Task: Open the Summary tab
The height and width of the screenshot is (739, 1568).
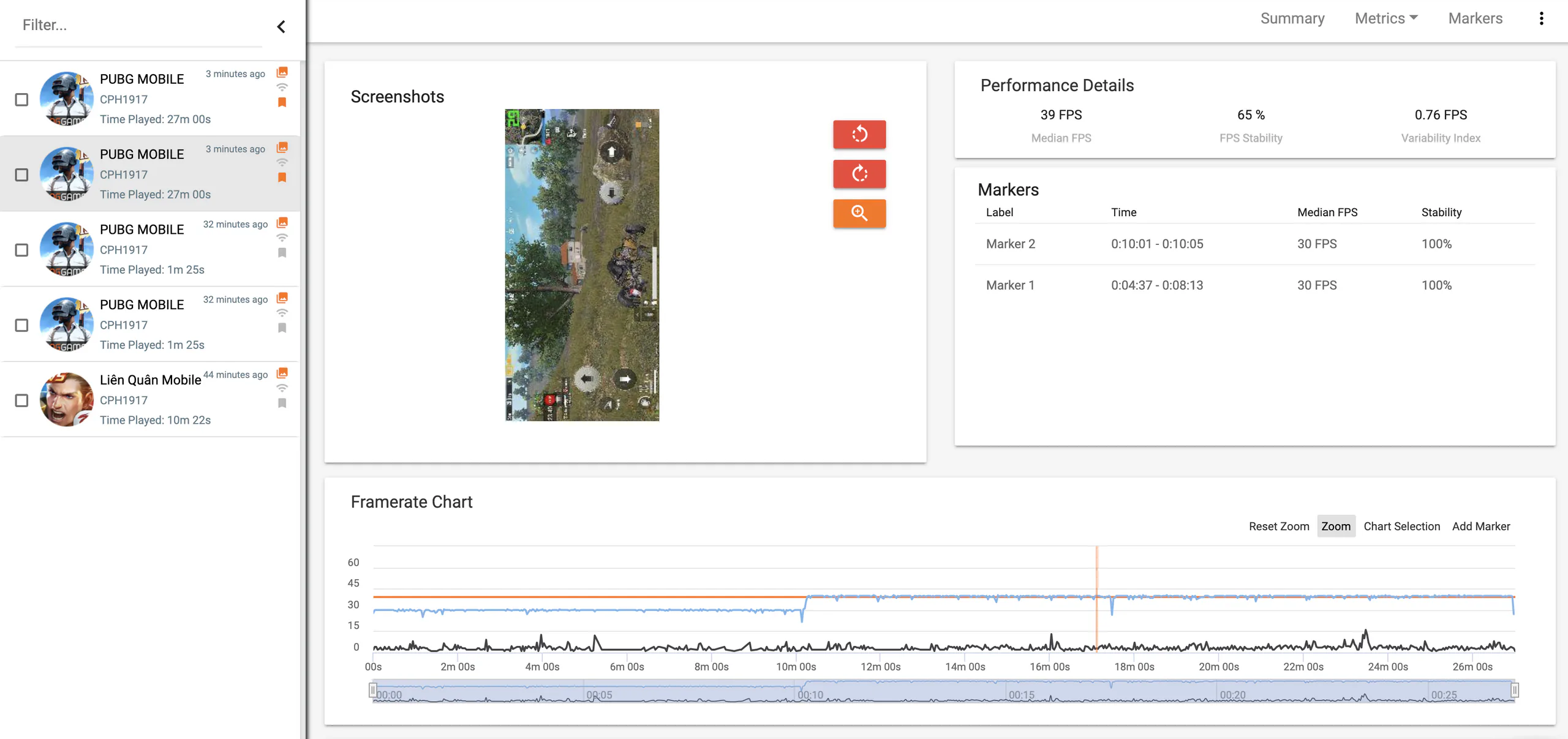Action: [x=1292, y=18]
